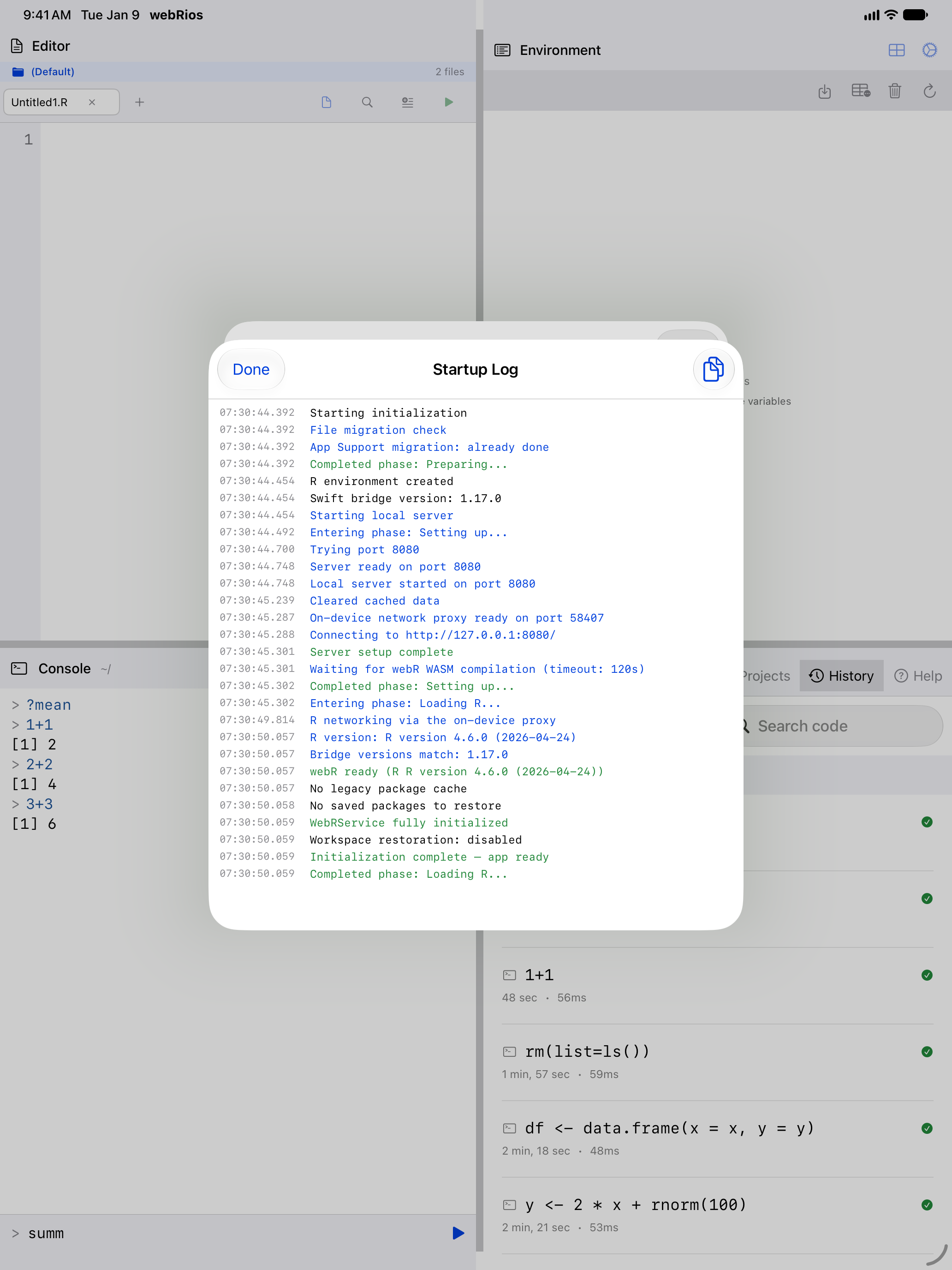The width and height of the screenshot is (952, 1270).
Task: Click the log line "WebRService fully initialized"
Action: point(409,822)
